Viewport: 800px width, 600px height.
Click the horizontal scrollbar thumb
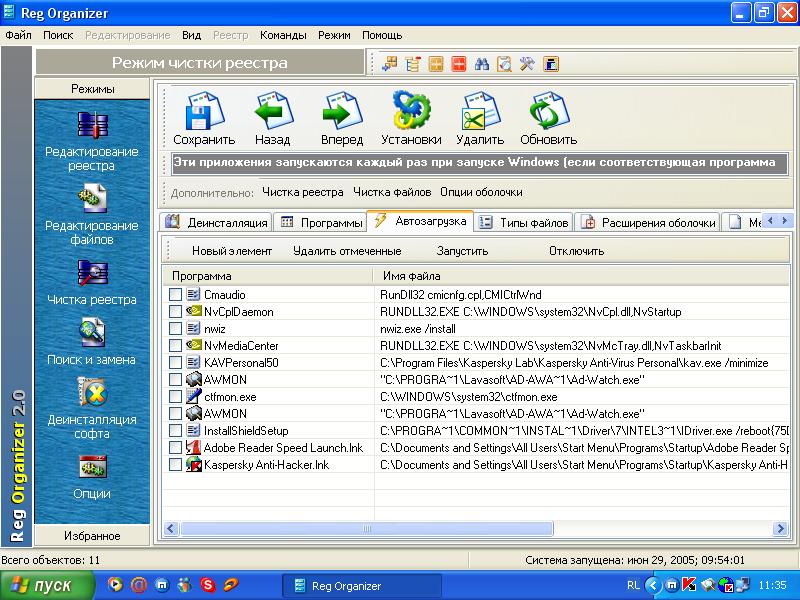366,529
